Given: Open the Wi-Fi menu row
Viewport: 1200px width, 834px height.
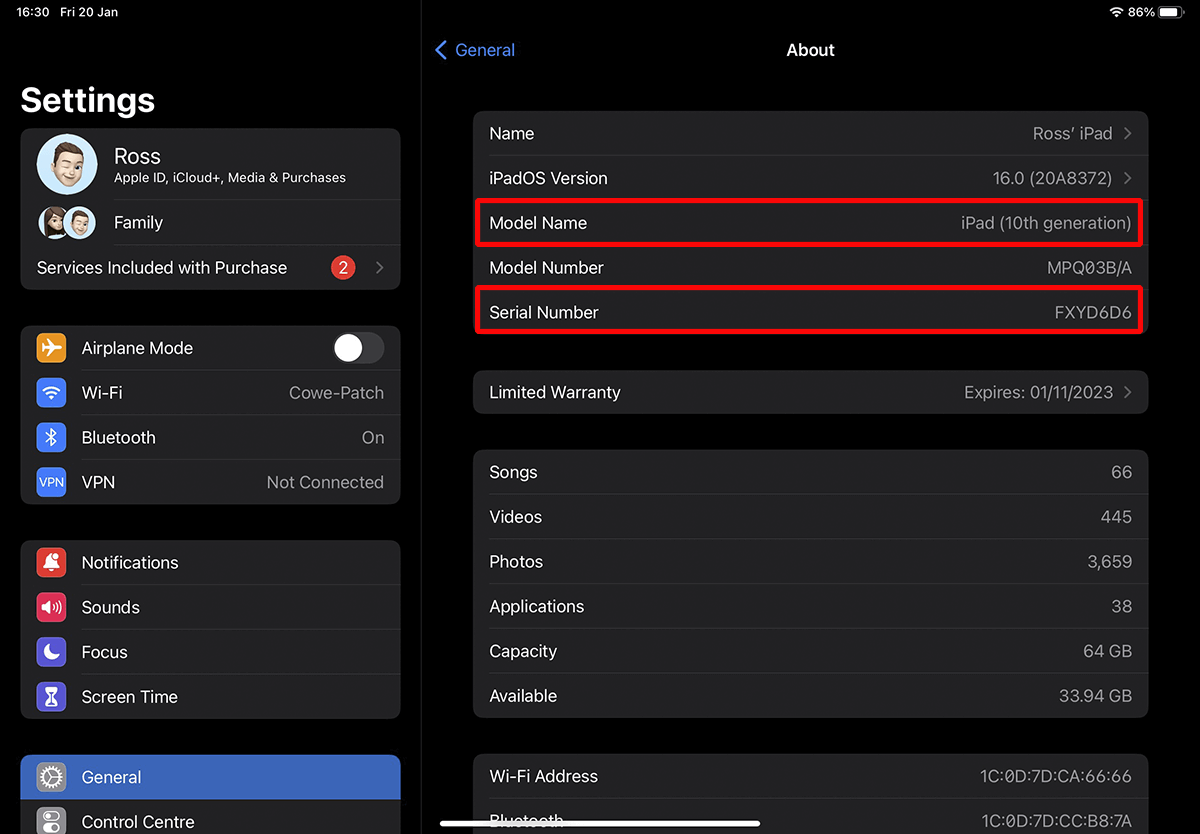Looking at the screenshot, I should [x=210, y=393].
